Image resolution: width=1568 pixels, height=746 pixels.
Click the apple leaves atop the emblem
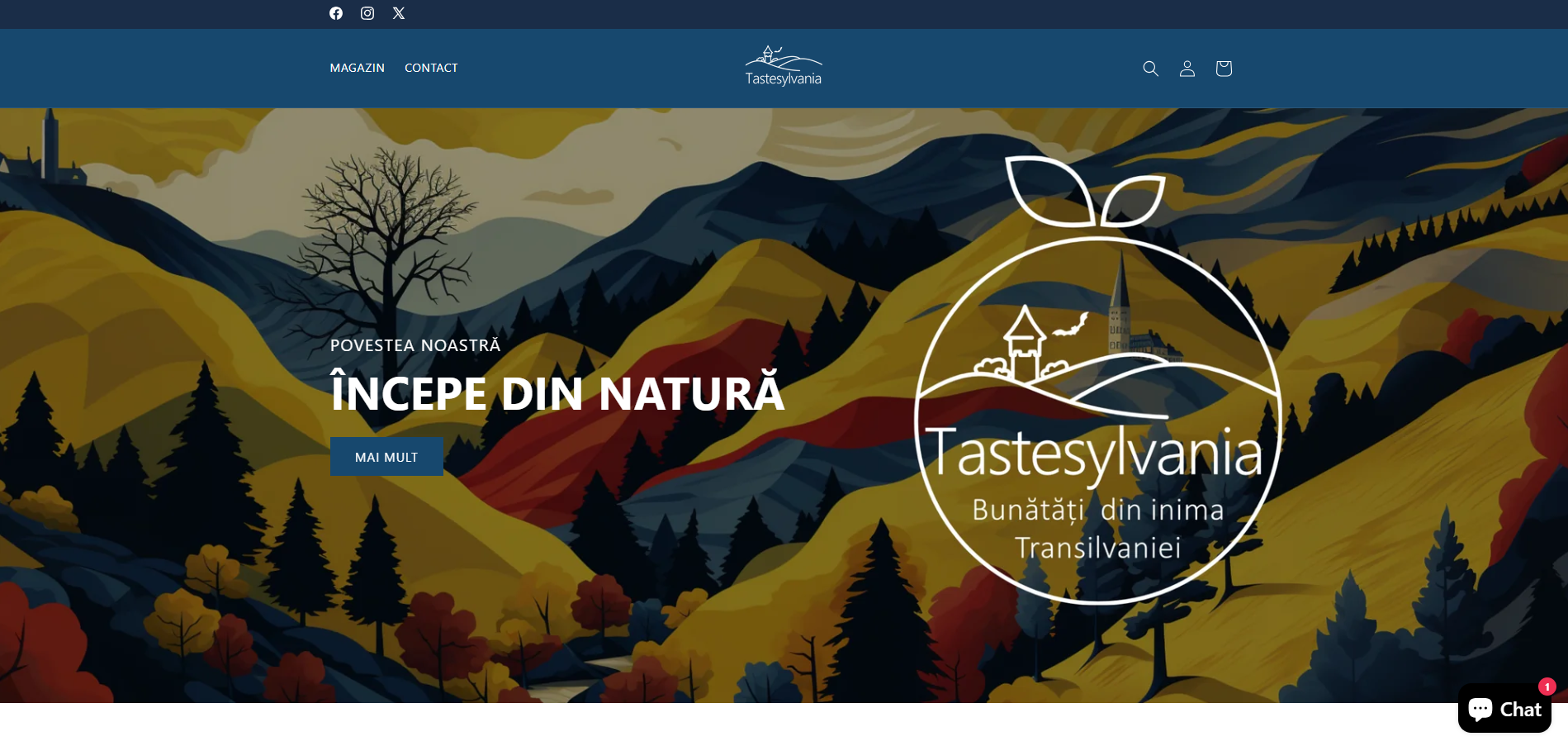(x=1086, y=192)
